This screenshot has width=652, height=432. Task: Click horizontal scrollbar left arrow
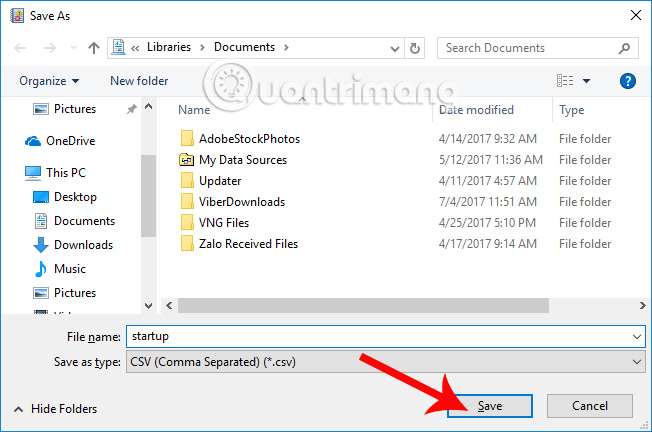(x=169, y=306)
